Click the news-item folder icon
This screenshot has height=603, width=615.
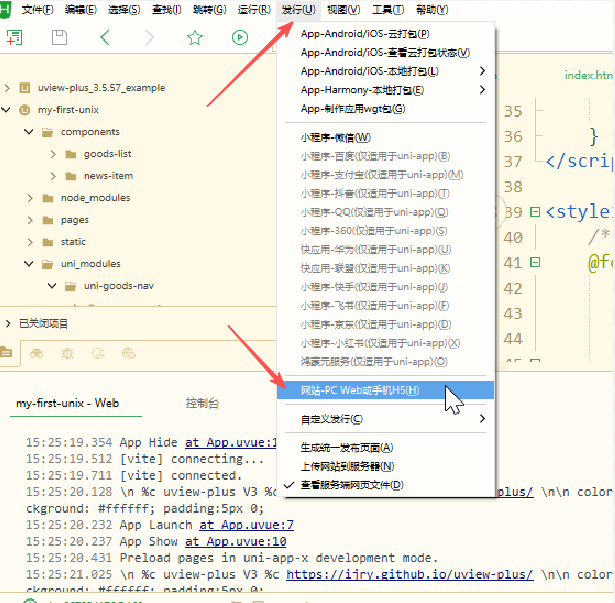(x=71, y=176)
